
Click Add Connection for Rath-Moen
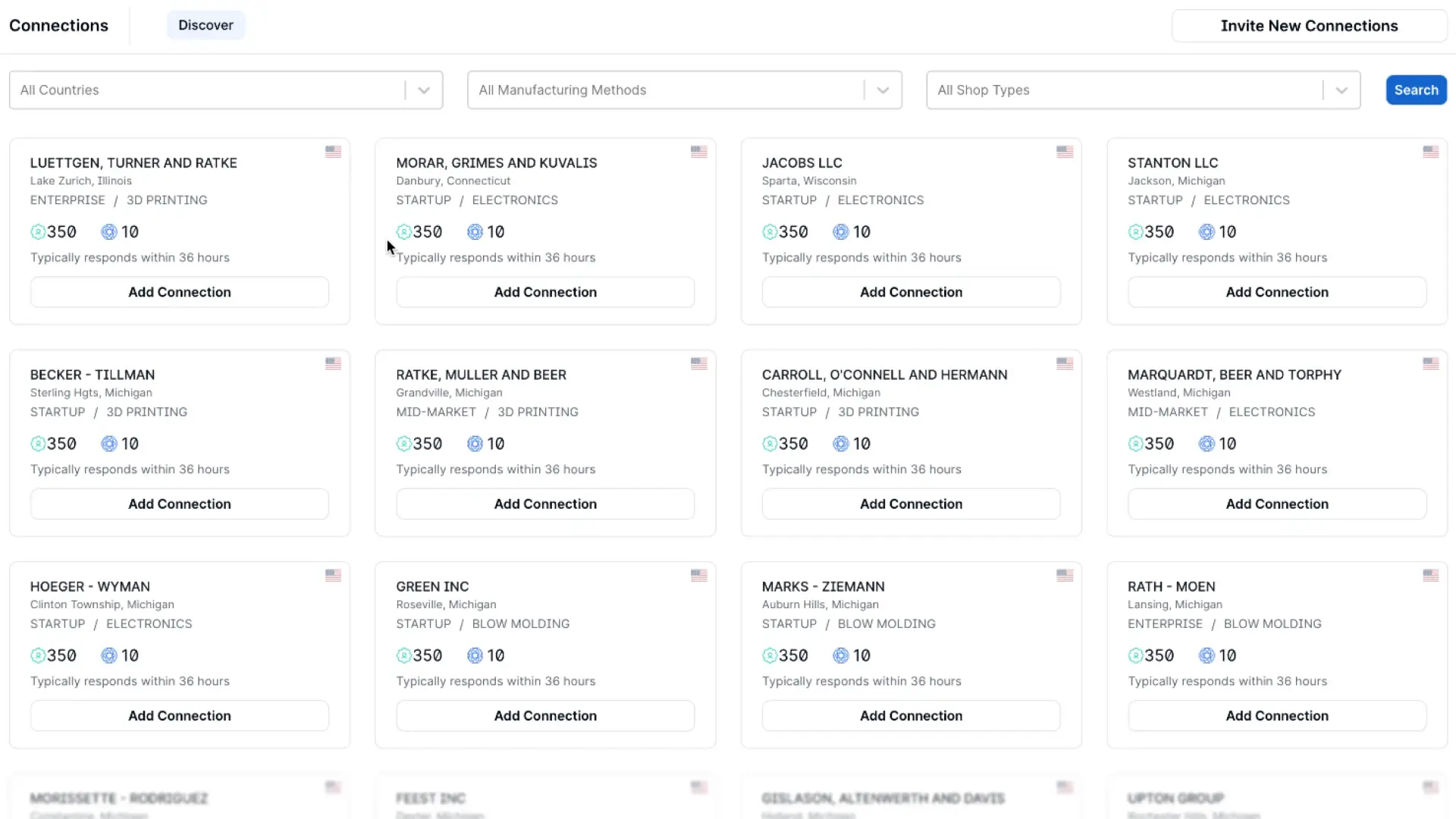[1277, 715]
